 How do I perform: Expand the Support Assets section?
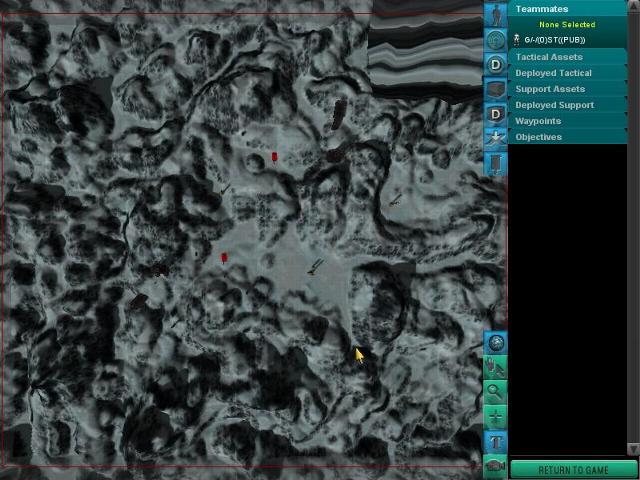pyautogui.click(x=567, y=89)
